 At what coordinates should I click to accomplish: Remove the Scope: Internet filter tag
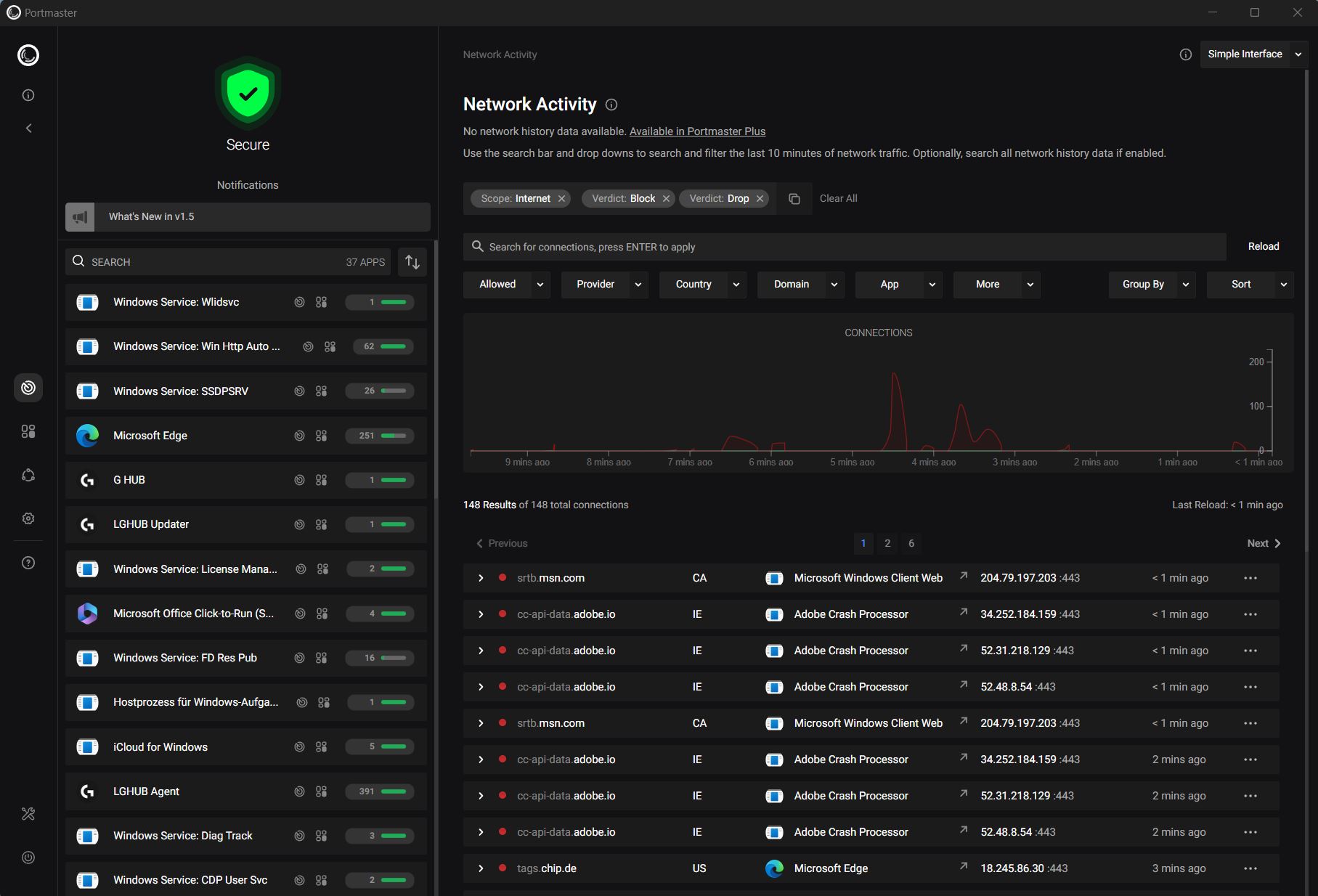pos(561,199)
